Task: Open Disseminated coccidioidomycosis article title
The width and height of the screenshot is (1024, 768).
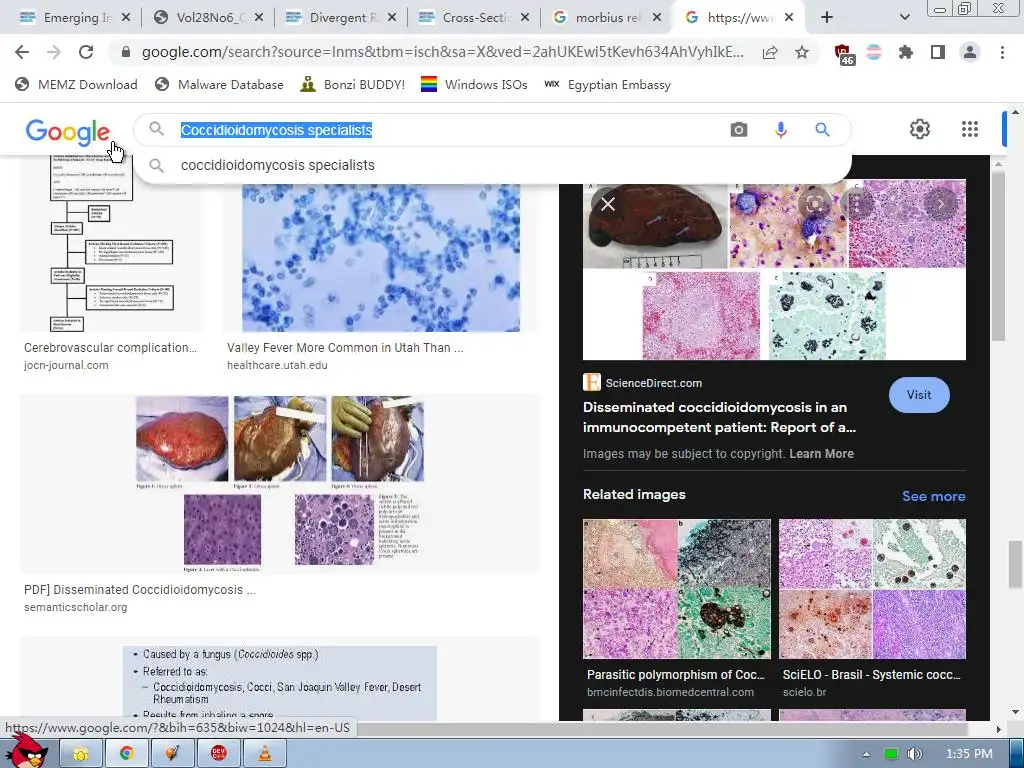Action: 719,417
